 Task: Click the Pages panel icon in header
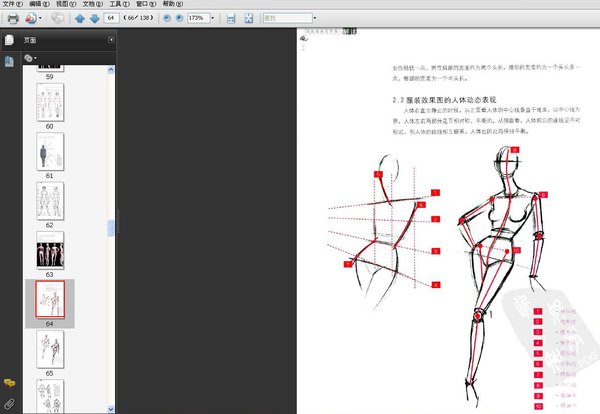9,40
